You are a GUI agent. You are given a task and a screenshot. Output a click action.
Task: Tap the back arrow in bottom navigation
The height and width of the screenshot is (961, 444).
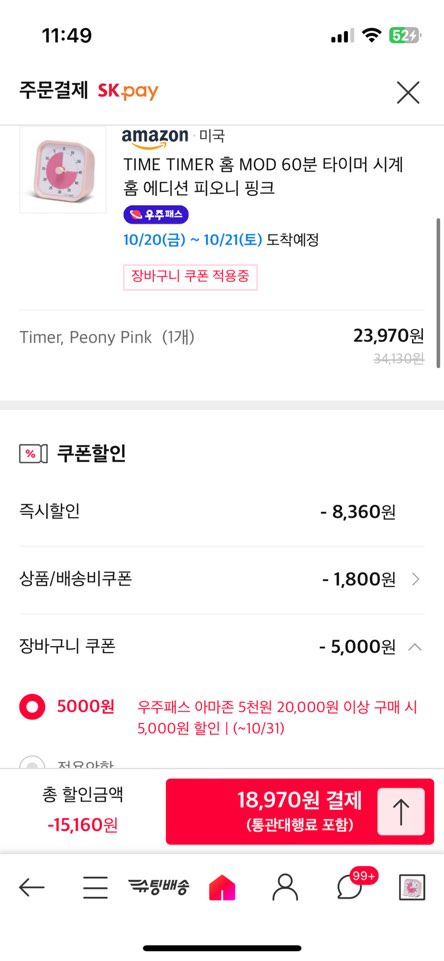tap(31, 886)
